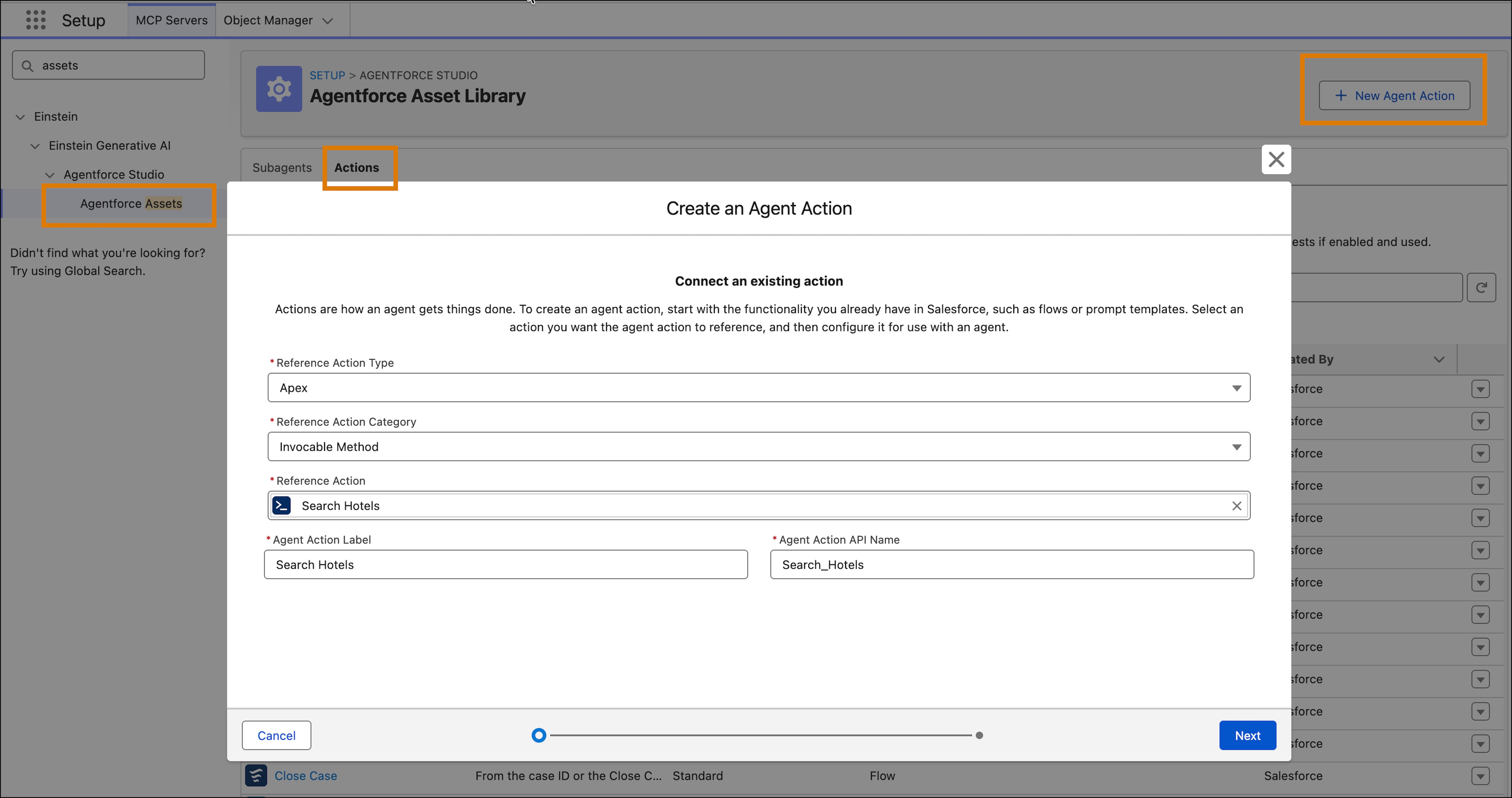The image size is (1512, 798).
Task: Collapse the Einstein tree section
Action: pos(21,117)
